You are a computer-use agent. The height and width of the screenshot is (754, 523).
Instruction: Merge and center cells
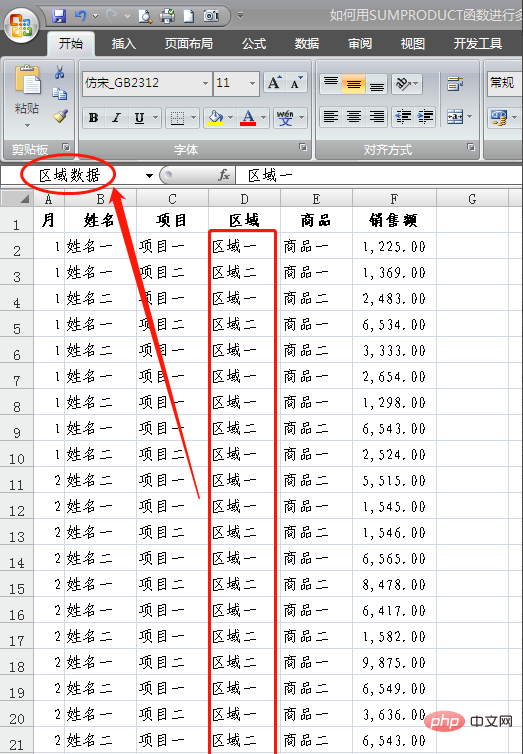454,117
